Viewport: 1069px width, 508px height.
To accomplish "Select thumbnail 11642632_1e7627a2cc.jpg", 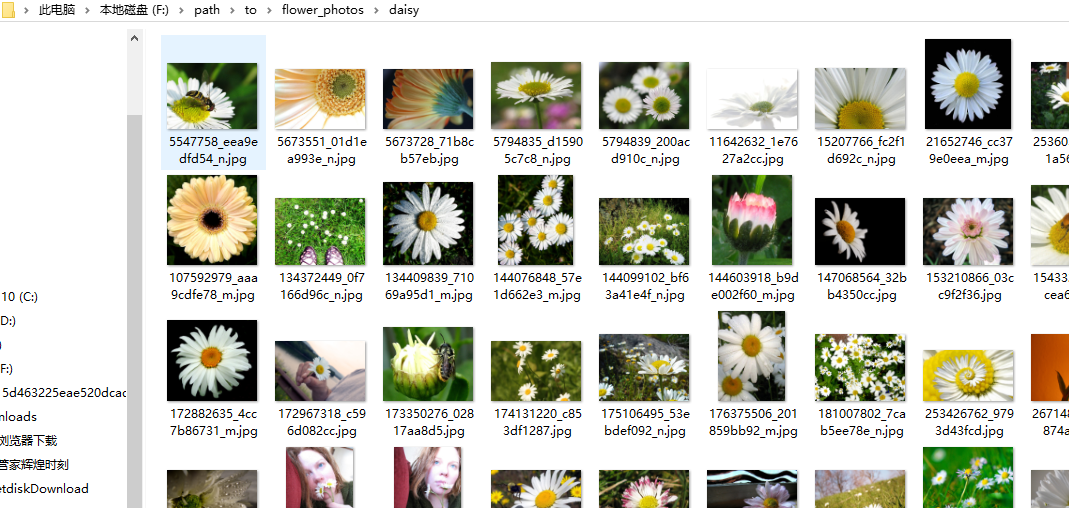I will (752, 100).
